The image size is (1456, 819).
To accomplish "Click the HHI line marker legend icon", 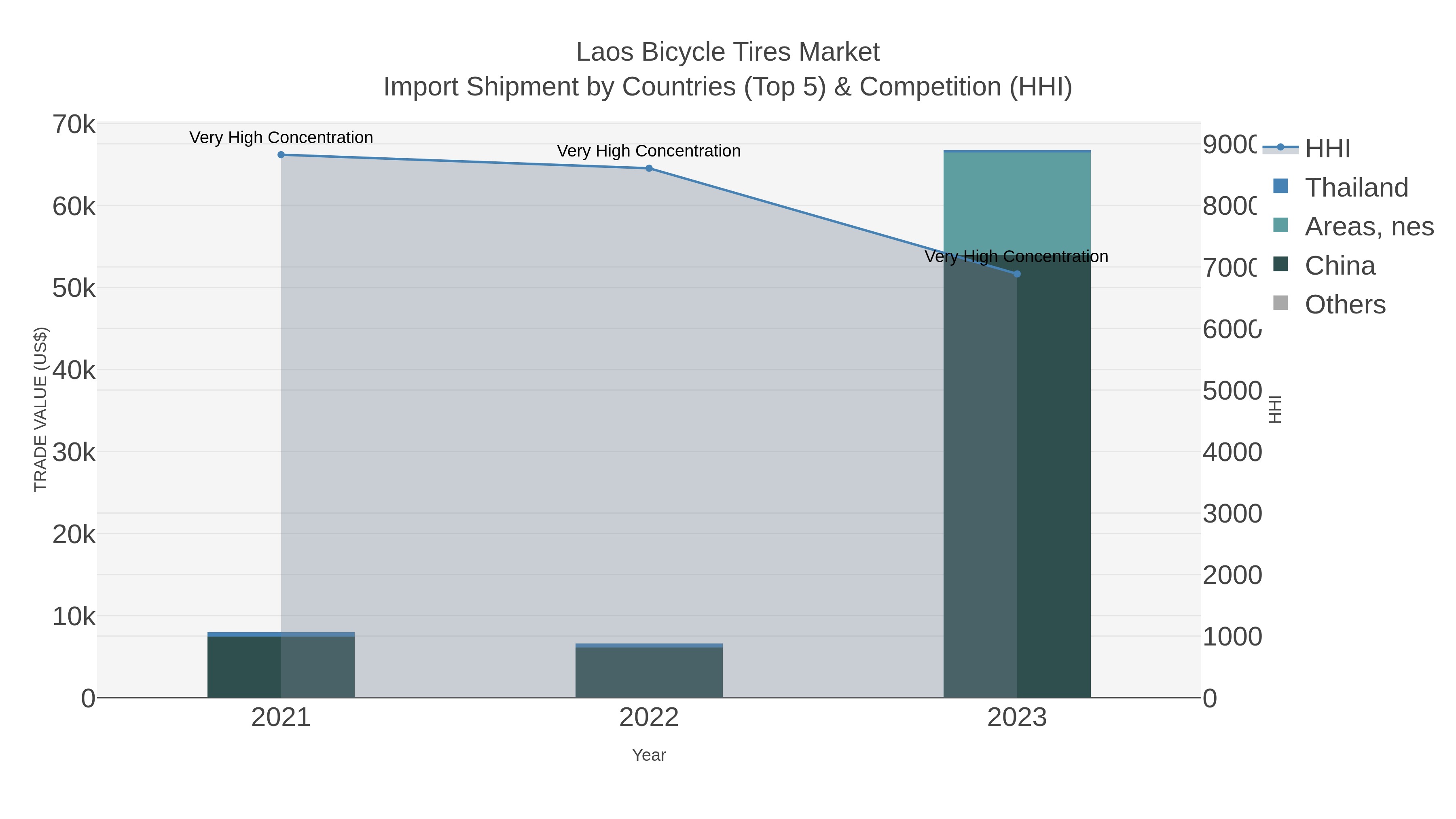I will pos(1280,148).
